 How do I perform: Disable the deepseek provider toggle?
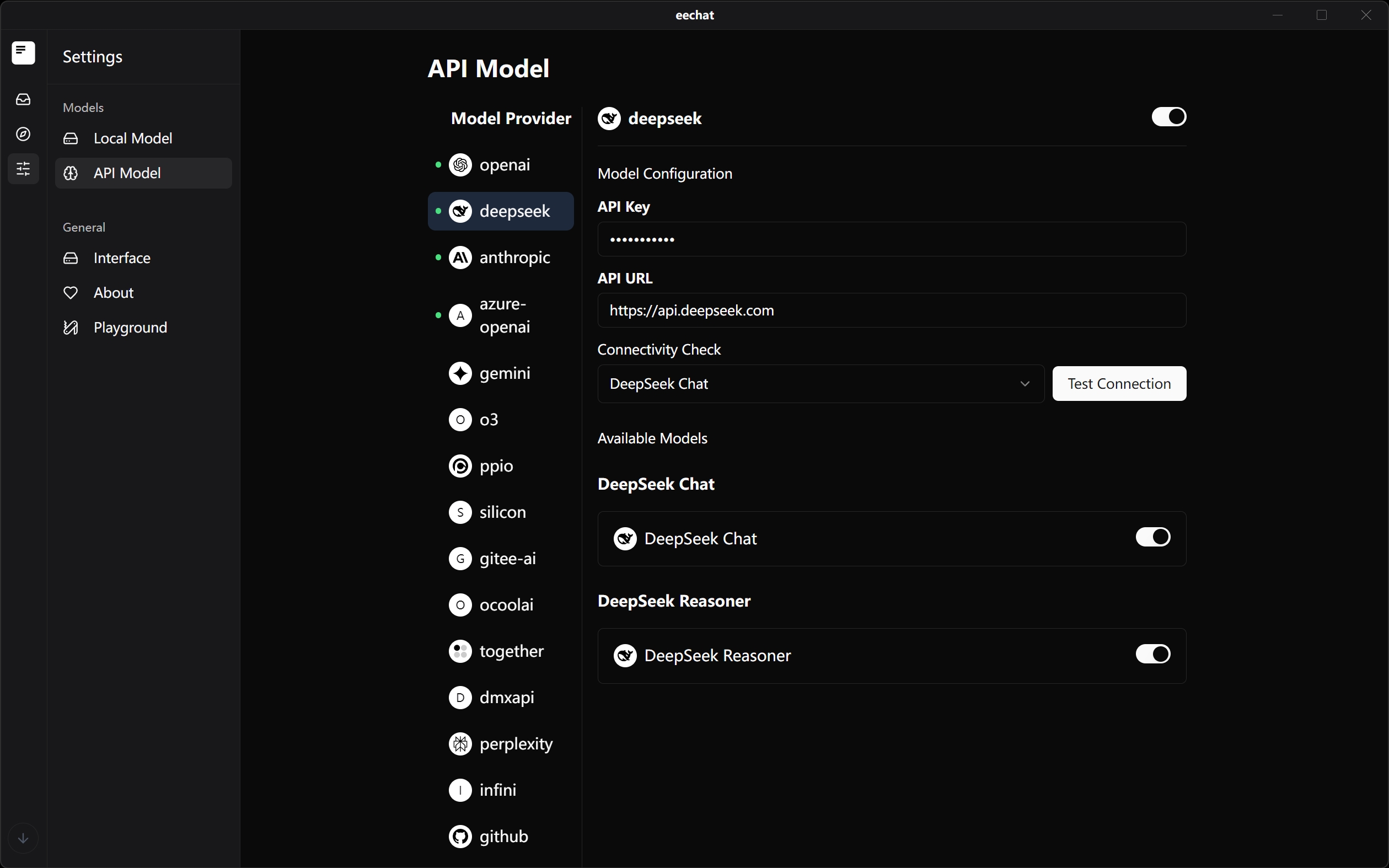1168,117
